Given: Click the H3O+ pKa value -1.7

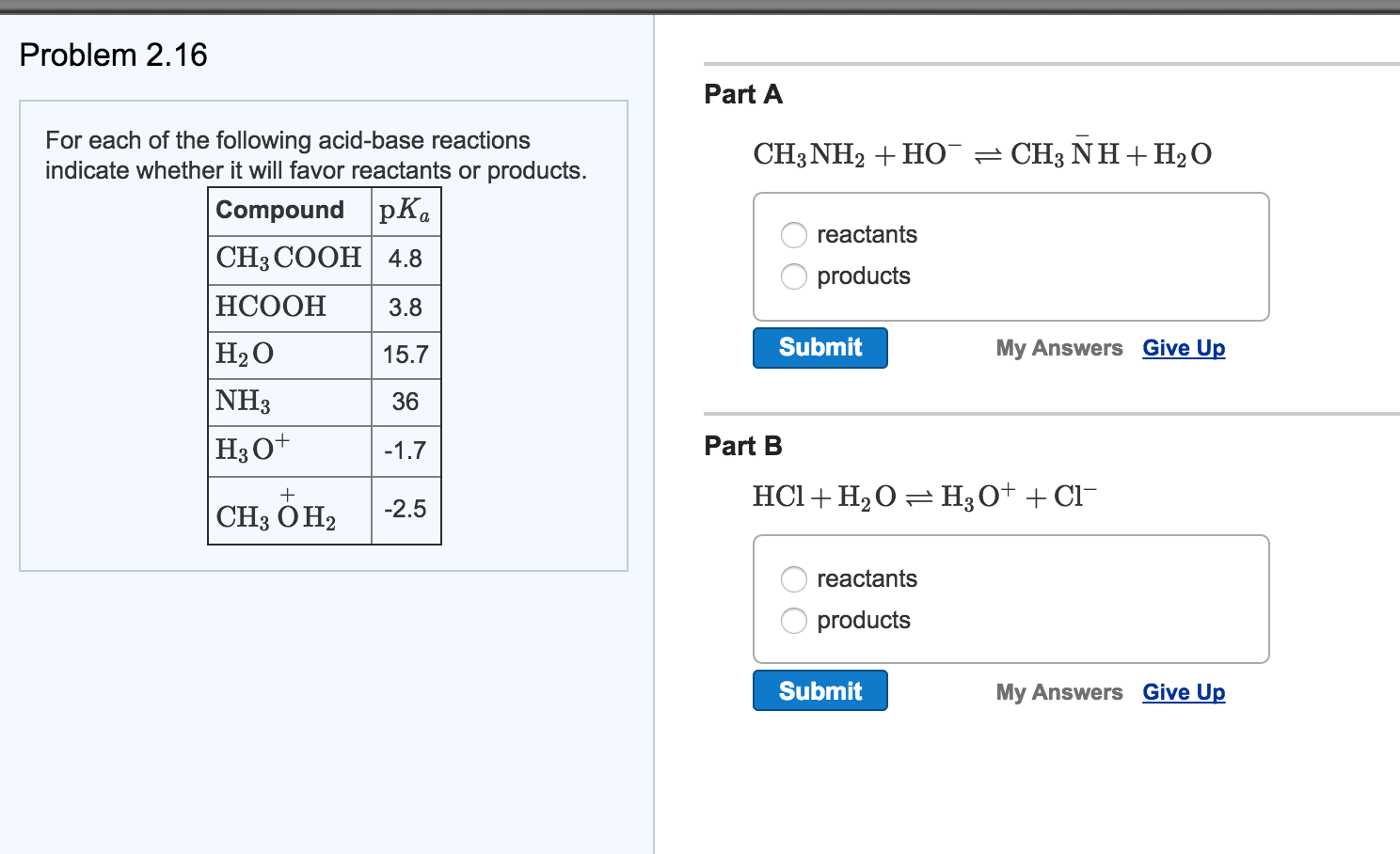Looking at the screenshot, I should pyautogui.click(x=406, y=451).
